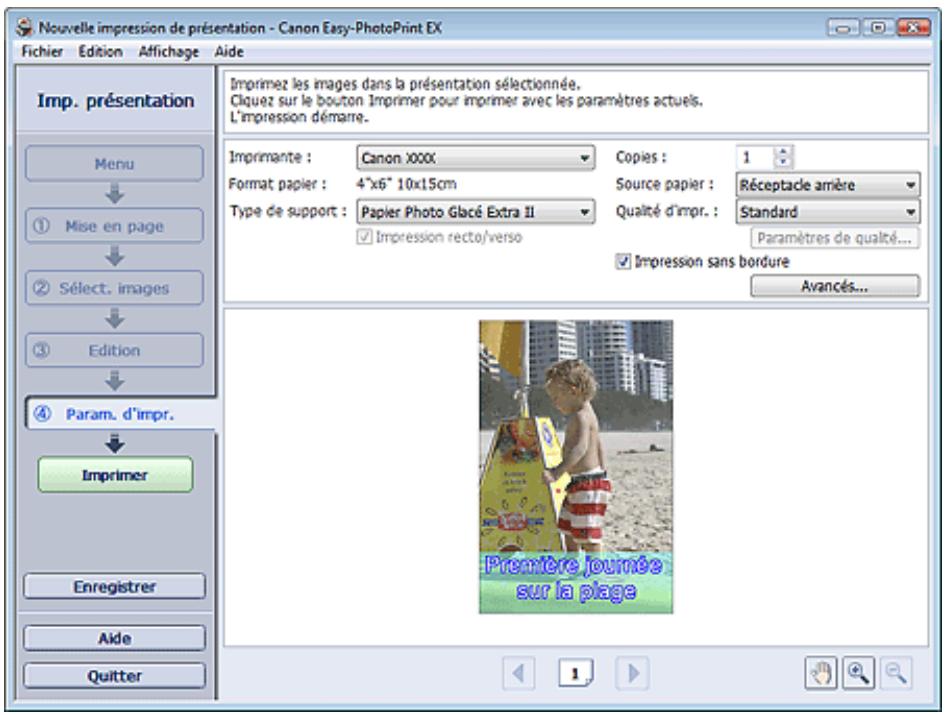
Task: Go to step 3 Edition in sidebar
Action: tap(115, 350)
